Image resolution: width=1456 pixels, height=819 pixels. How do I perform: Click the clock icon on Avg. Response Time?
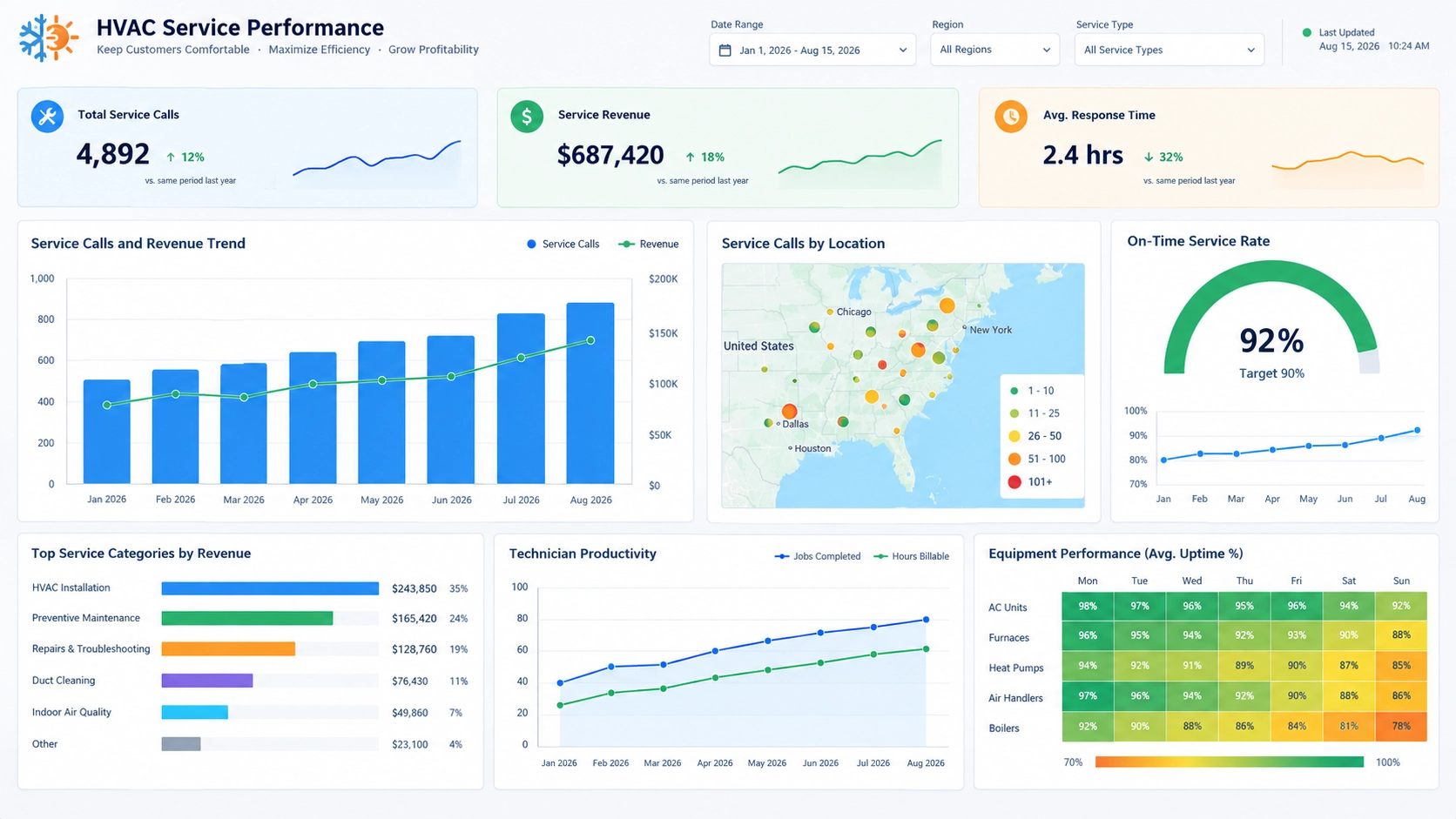(x=1011, y=116)
